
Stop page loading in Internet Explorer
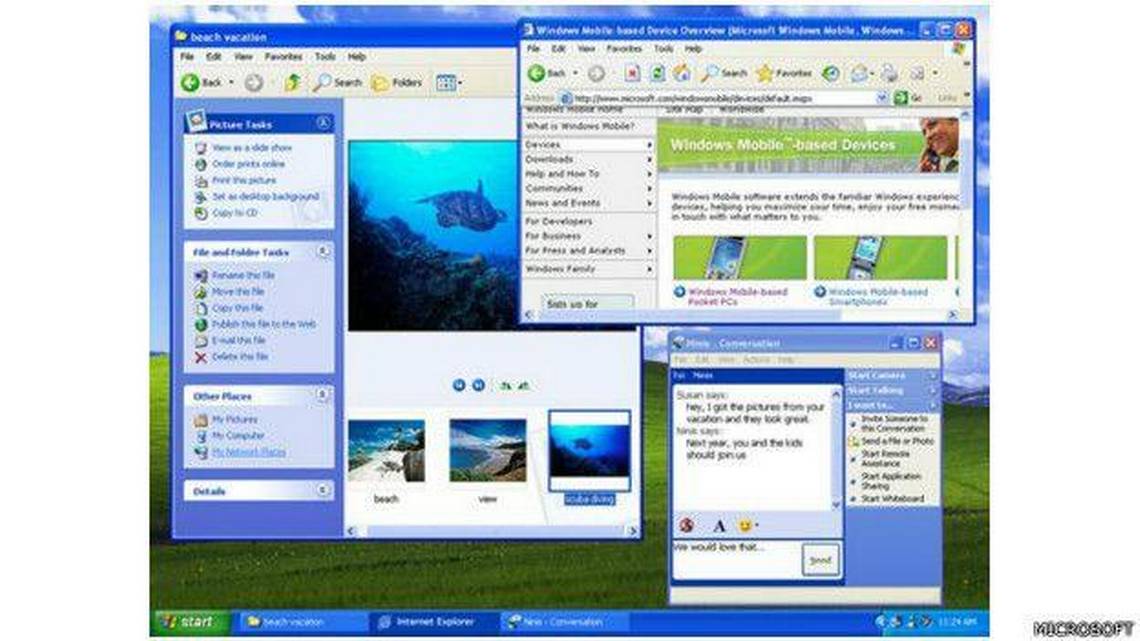633,73
